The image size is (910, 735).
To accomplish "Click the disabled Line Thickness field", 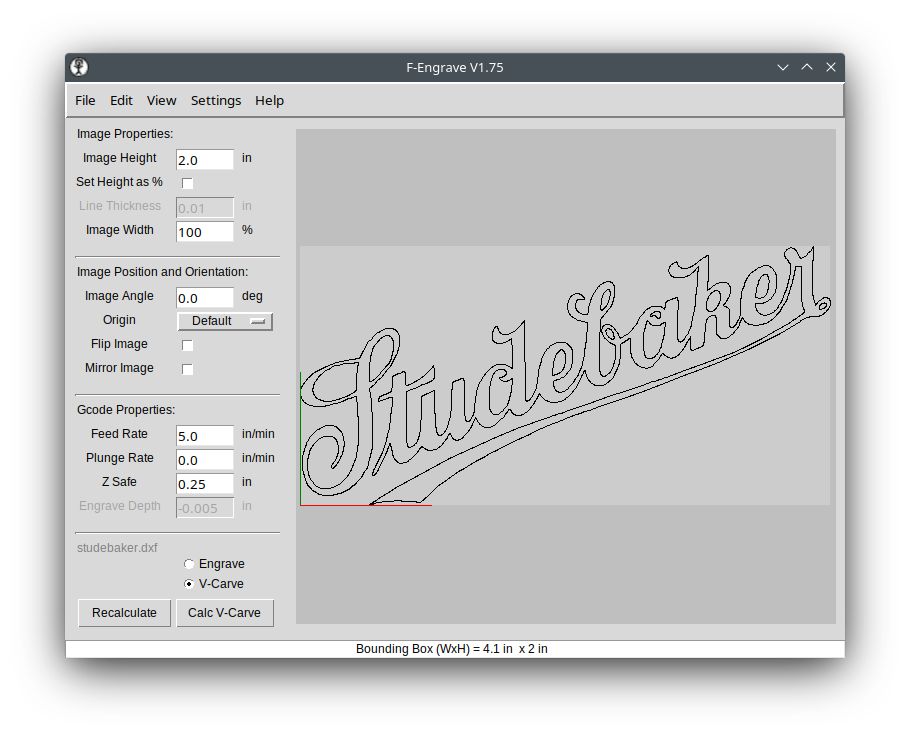I will pos(205,208).
